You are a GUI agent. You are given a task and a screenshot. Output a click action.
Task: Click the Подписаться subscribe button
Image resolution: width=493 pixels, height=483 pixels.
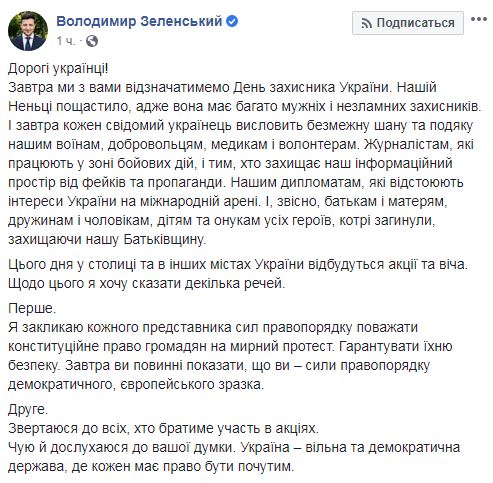(408, 23)
